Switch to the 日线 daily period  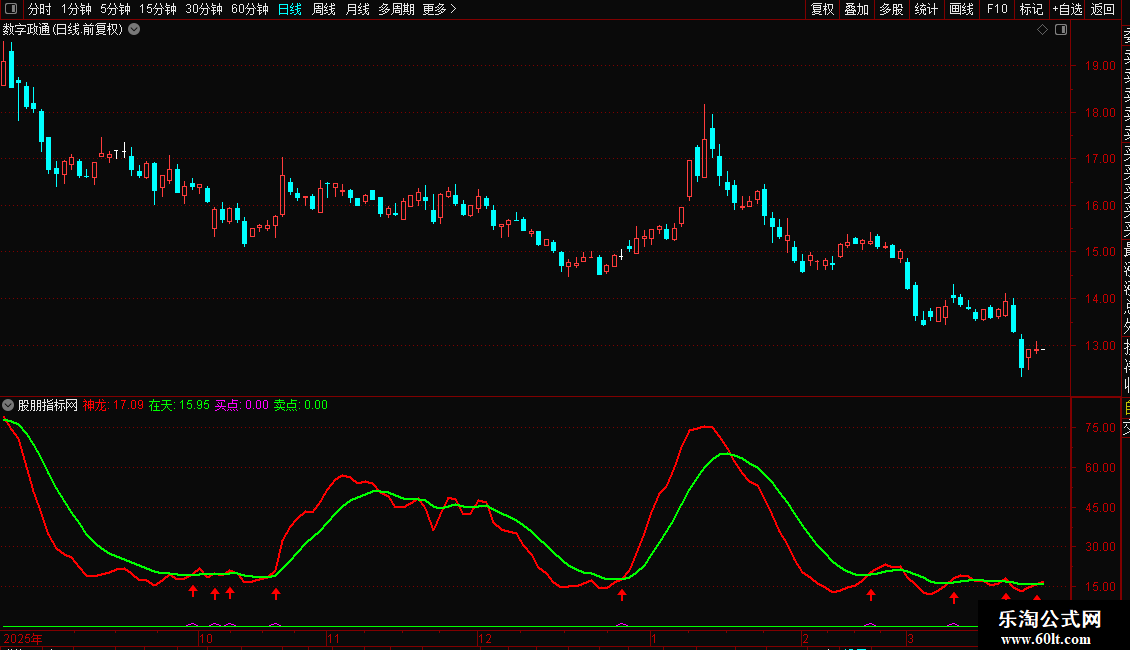tap(289, 9)
